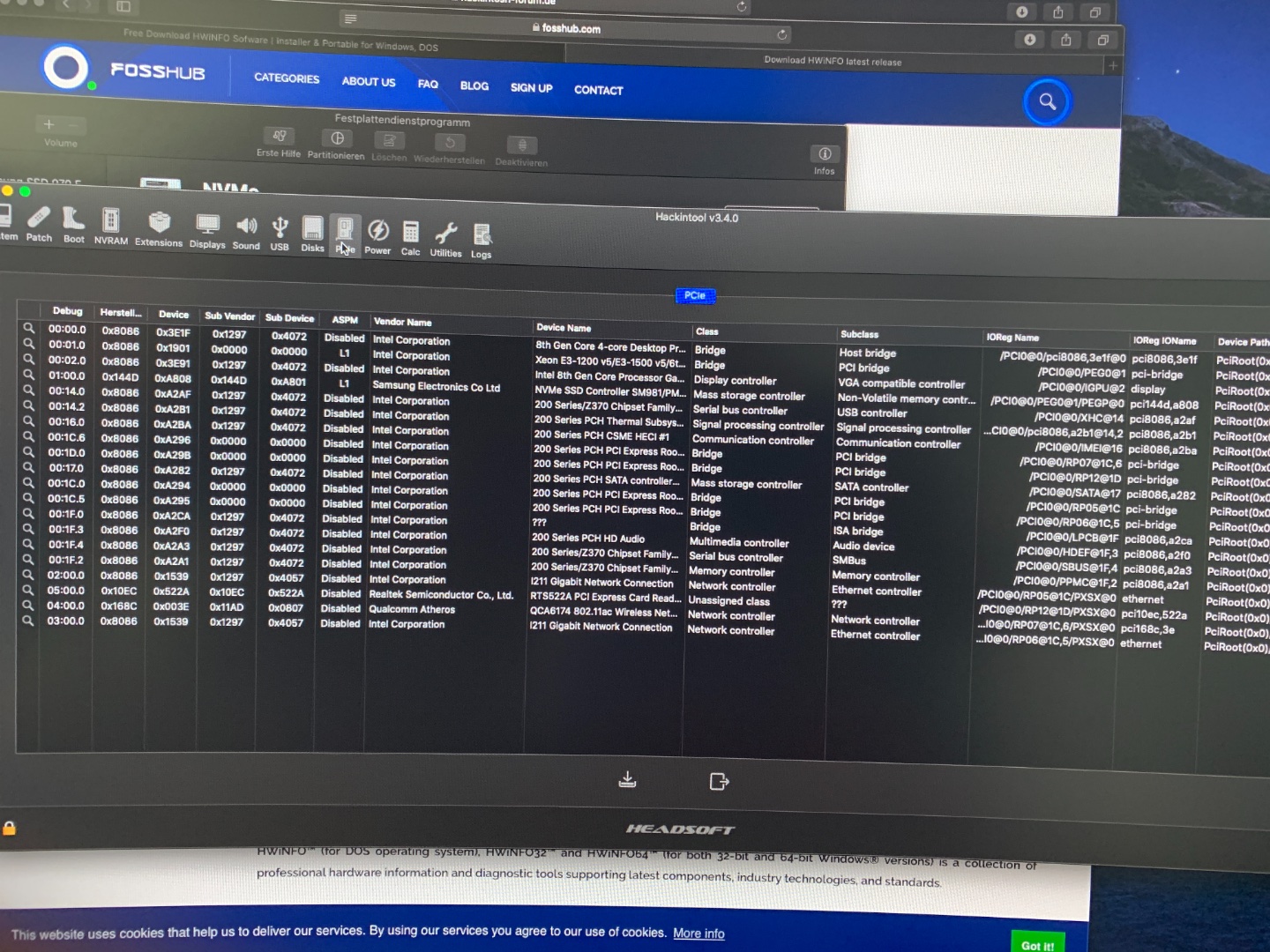The image size is (1270, 952).
Task: Click the download icon below the PCI table
Action: (627, 779)
